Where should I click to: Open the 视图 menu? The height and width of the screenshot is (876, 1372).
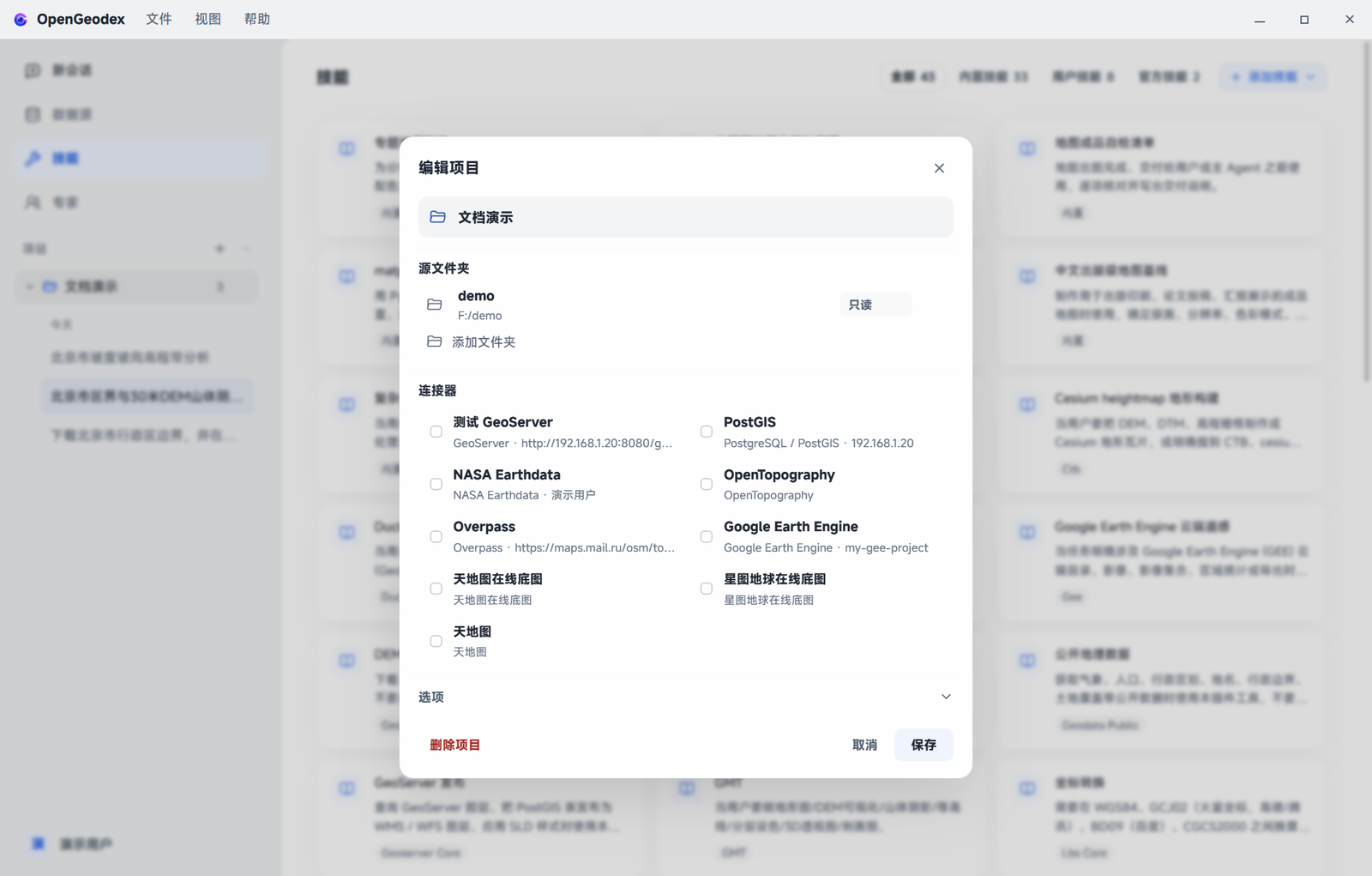[x=208, y=19]
